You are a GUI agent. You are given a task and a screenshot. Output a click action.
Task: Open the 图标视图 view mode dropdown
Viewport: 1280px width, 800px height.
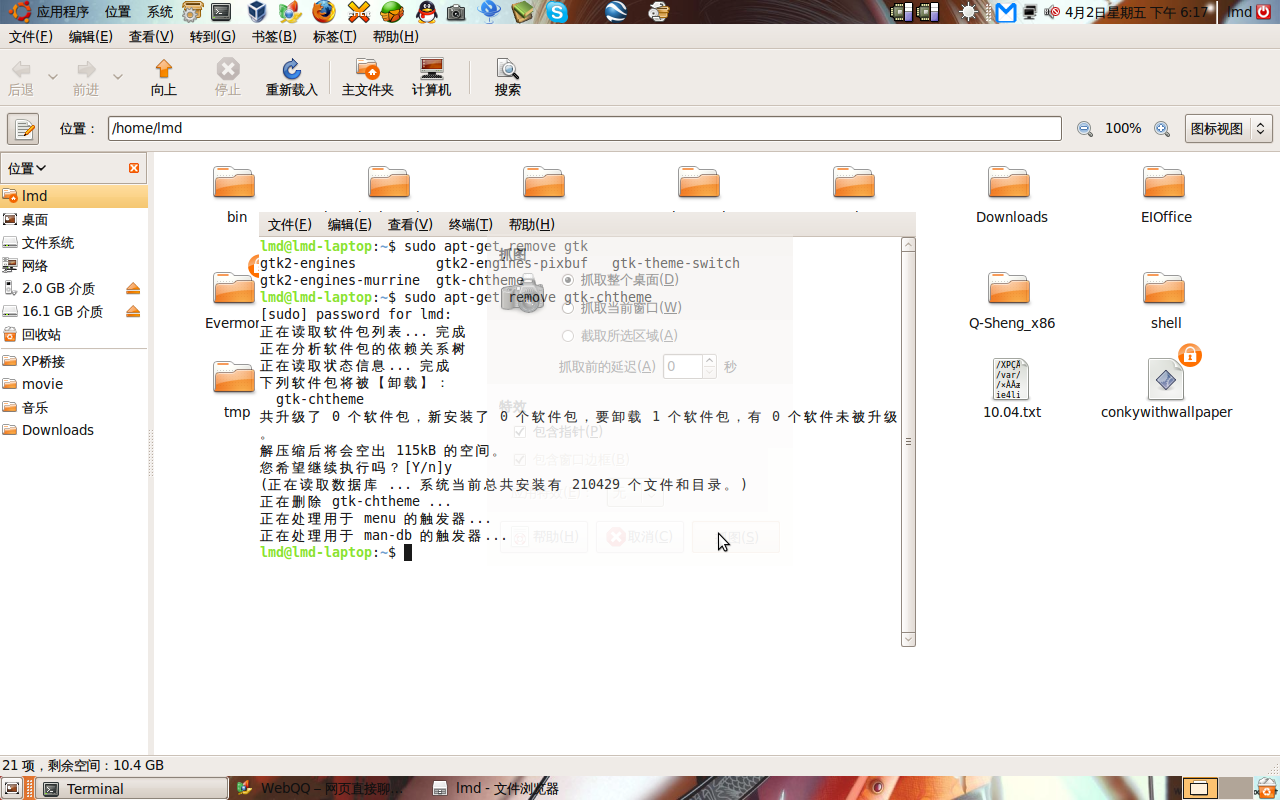coord(1228,128)
